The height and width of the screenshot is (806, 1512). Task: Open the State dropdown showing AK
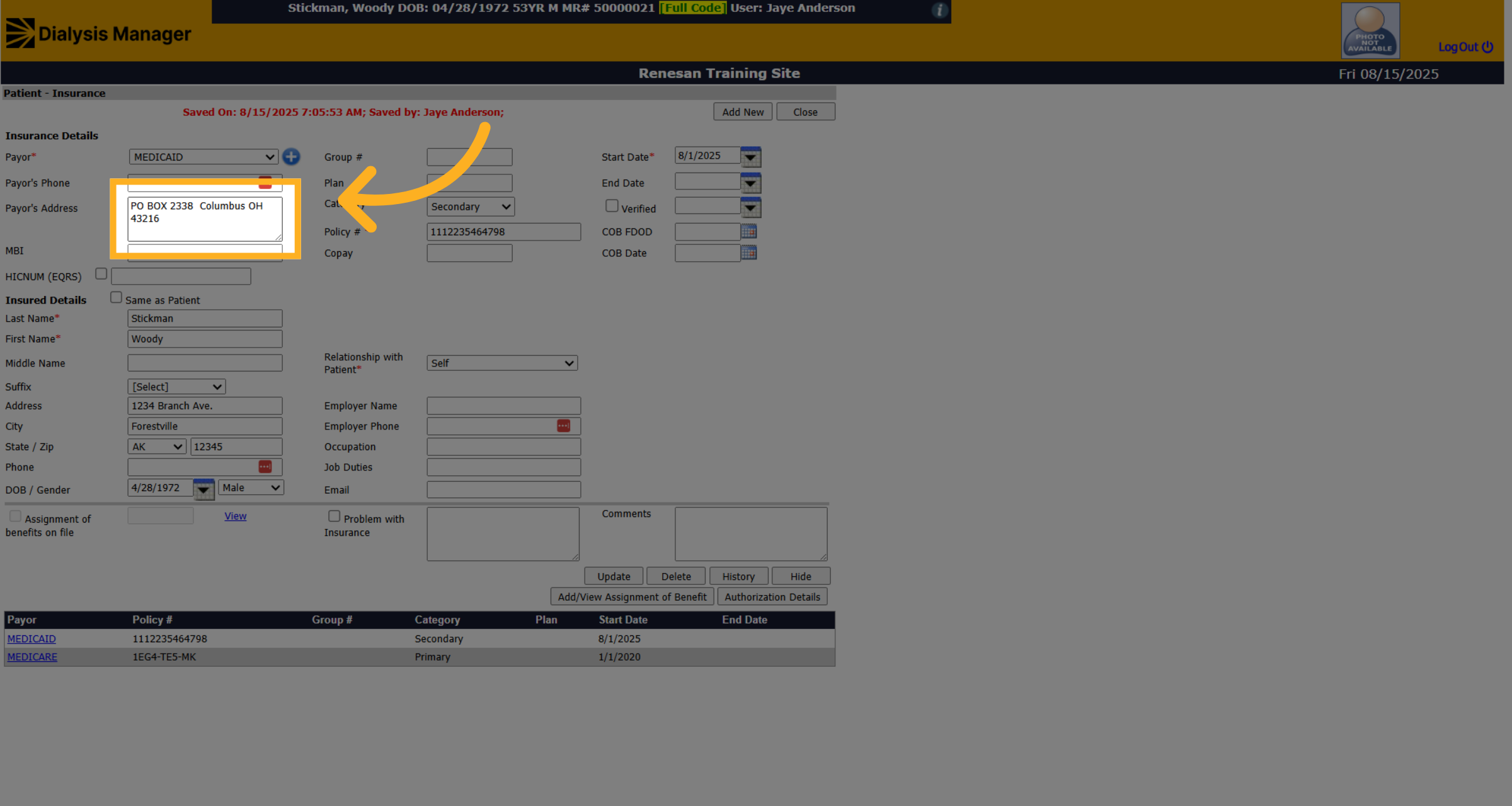tap(157, 446)
